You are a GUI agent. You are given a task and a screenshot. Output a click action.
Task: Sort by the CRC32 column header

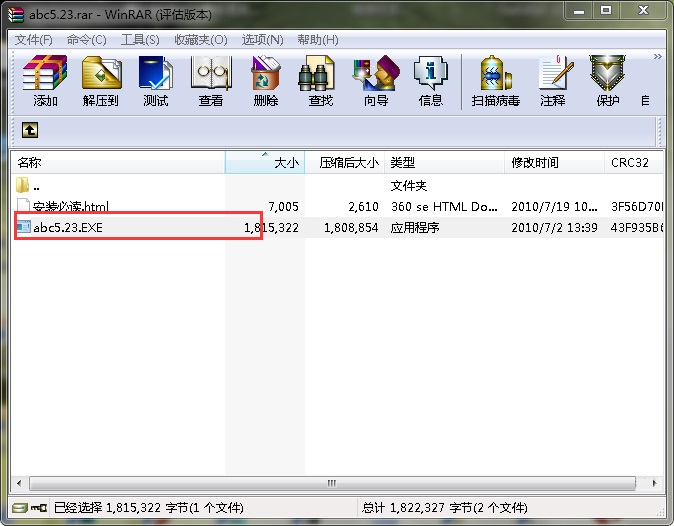click(634, 162)
